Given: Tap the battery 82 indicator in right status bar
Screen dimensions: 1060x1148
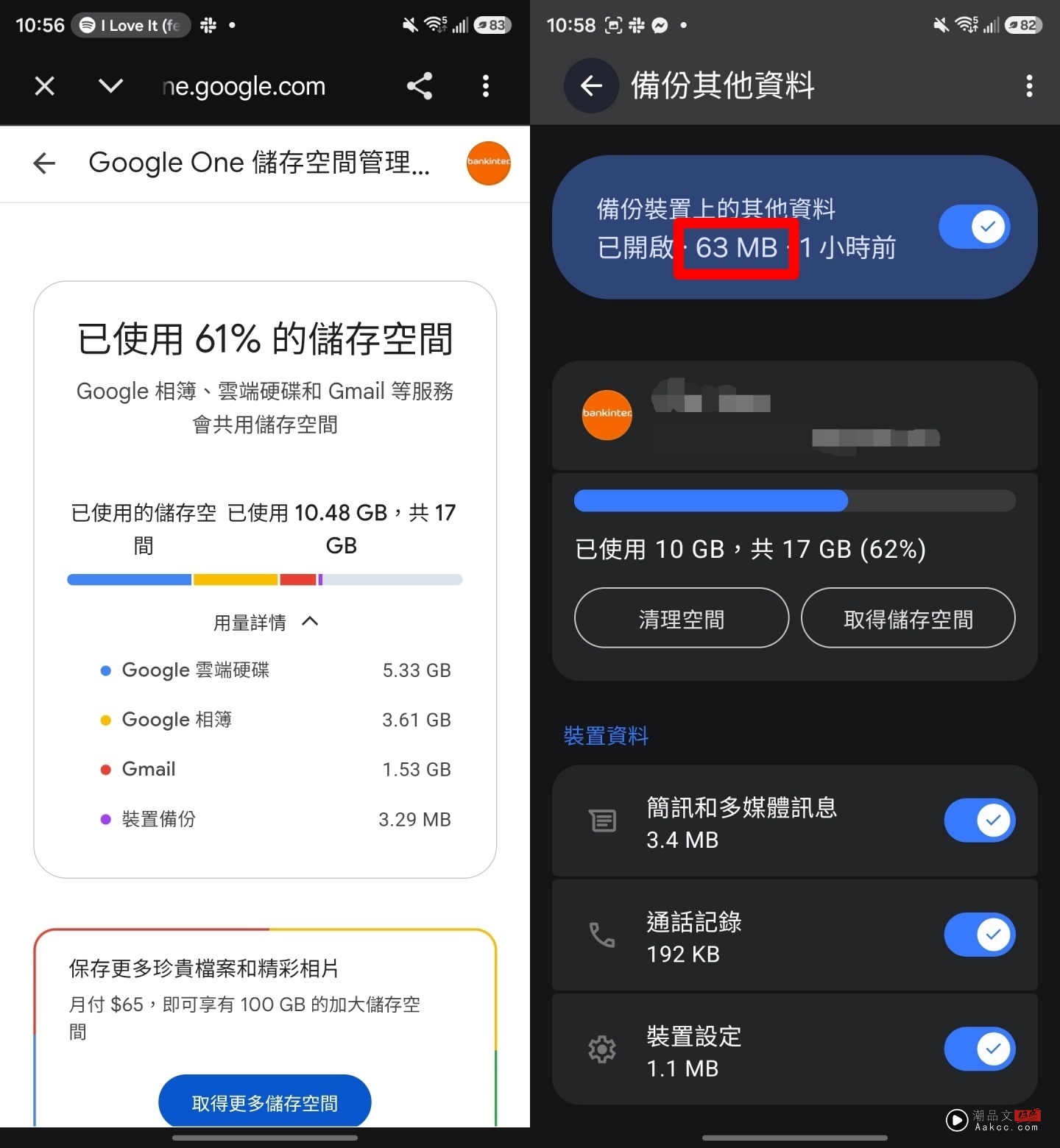Looking at the screenshot, I should pos(1023,25).
